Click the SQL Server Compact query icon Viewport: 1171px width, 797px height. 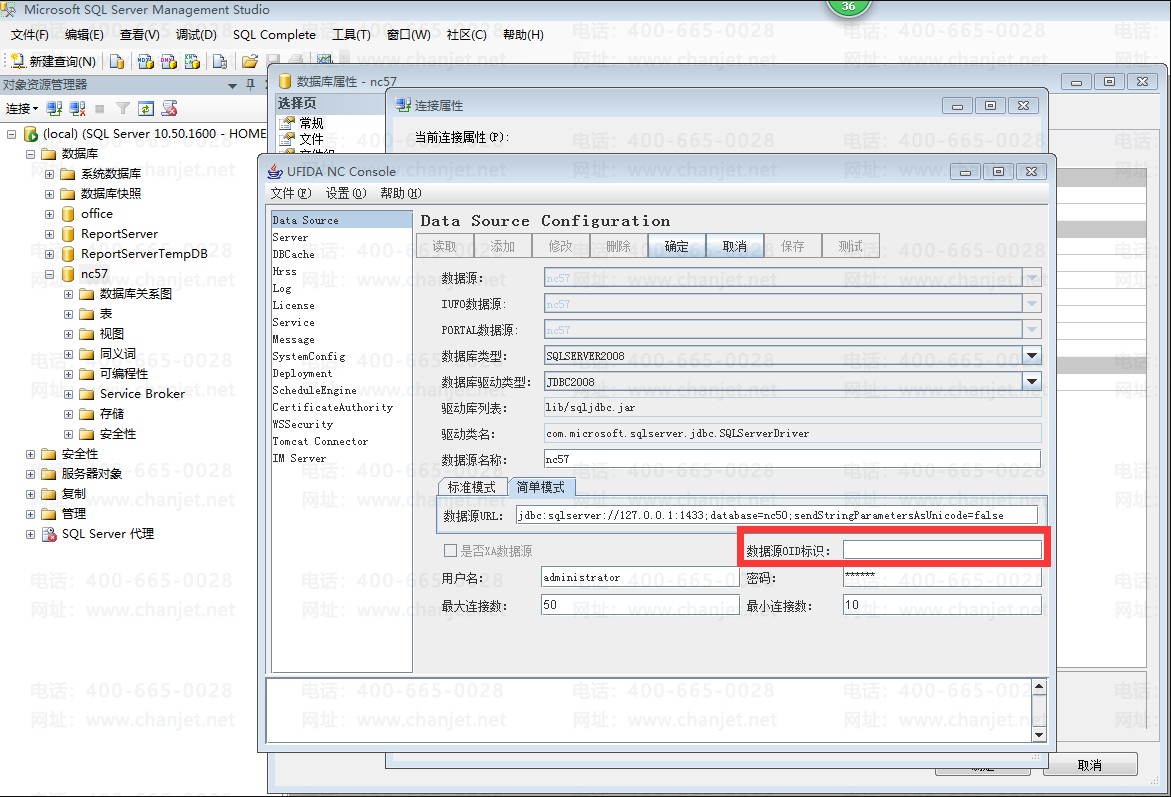(x=220, y=61)
